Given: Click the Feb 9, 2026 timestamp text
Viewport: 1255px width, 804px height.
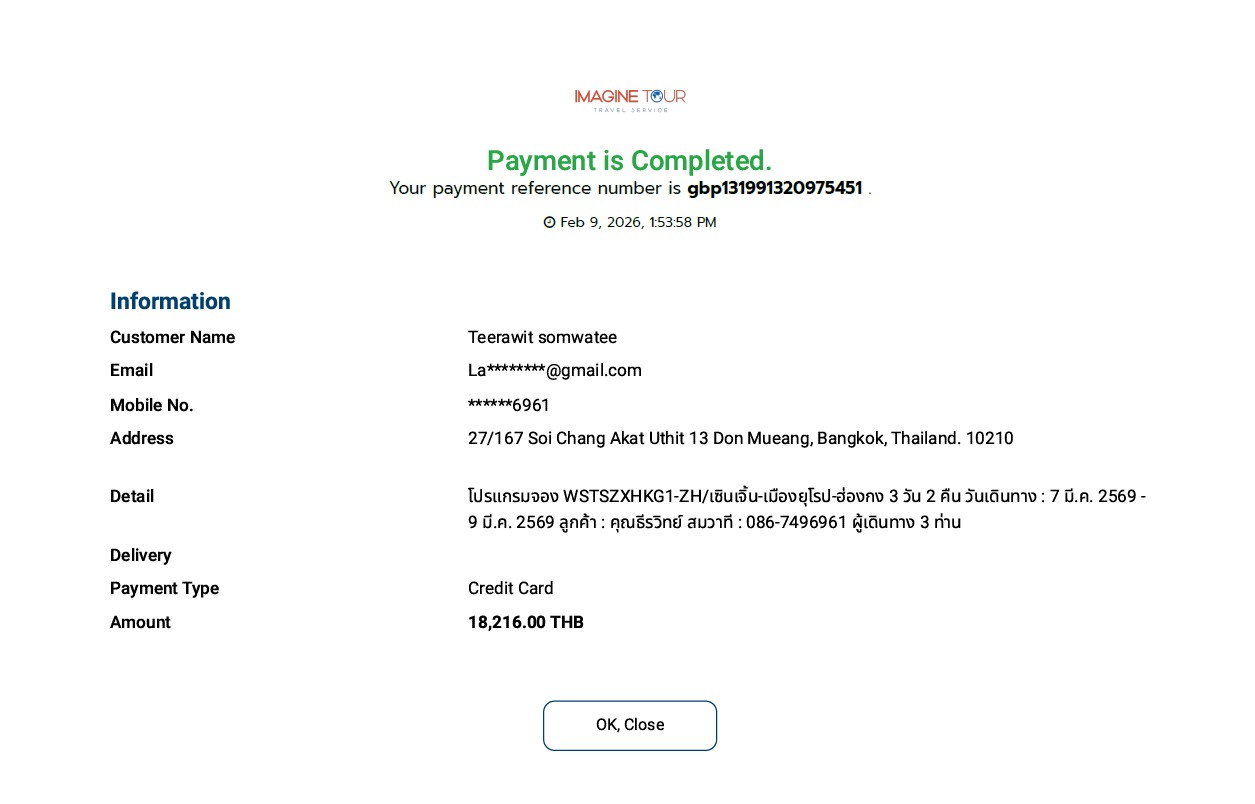Looking at the screenshot, I should (x=638, y=222).
